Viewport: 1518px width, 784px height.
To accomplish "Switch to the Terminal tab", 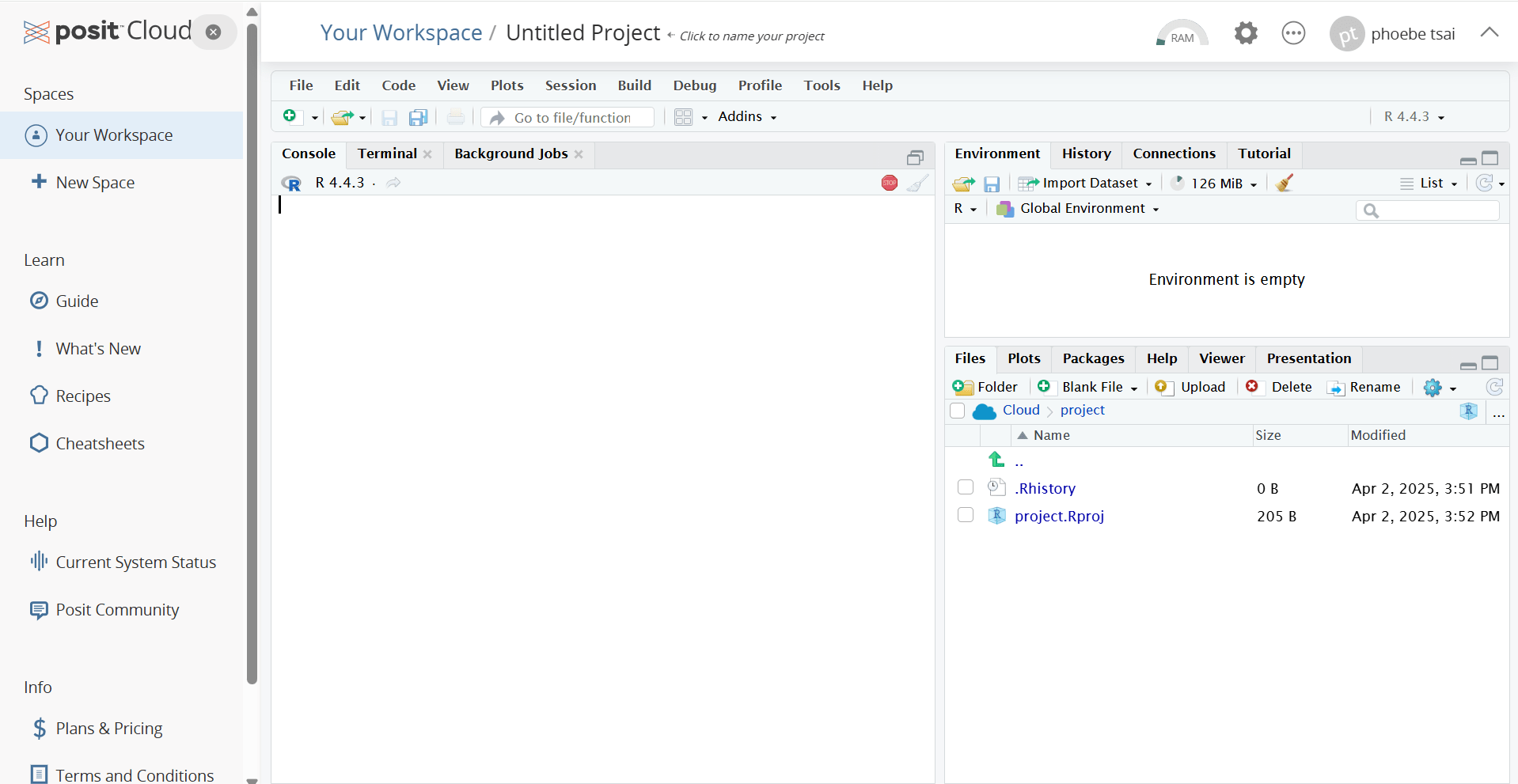I will pos(387,153).
